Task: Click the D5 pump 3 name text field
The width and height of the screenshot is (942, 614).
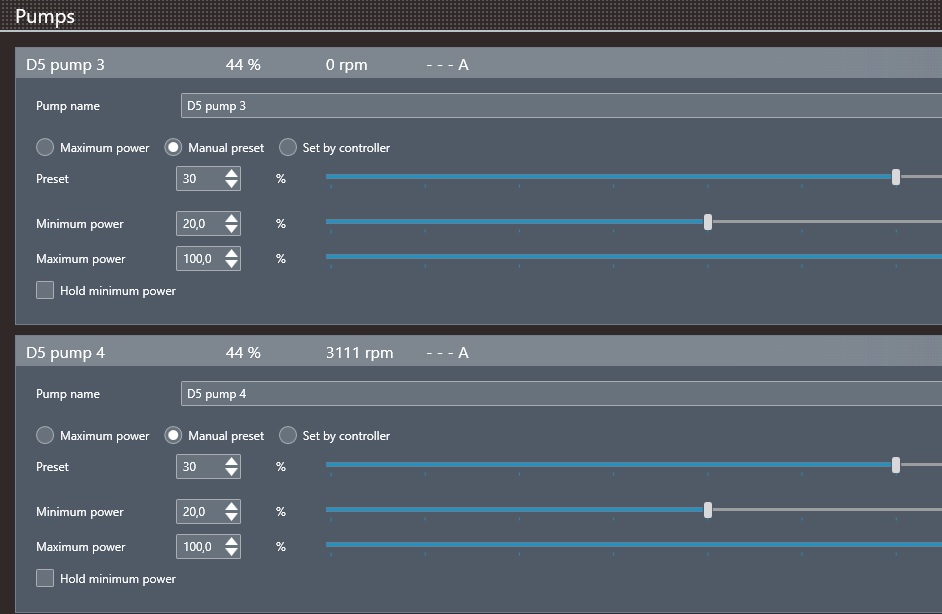Action: (560, 106)
